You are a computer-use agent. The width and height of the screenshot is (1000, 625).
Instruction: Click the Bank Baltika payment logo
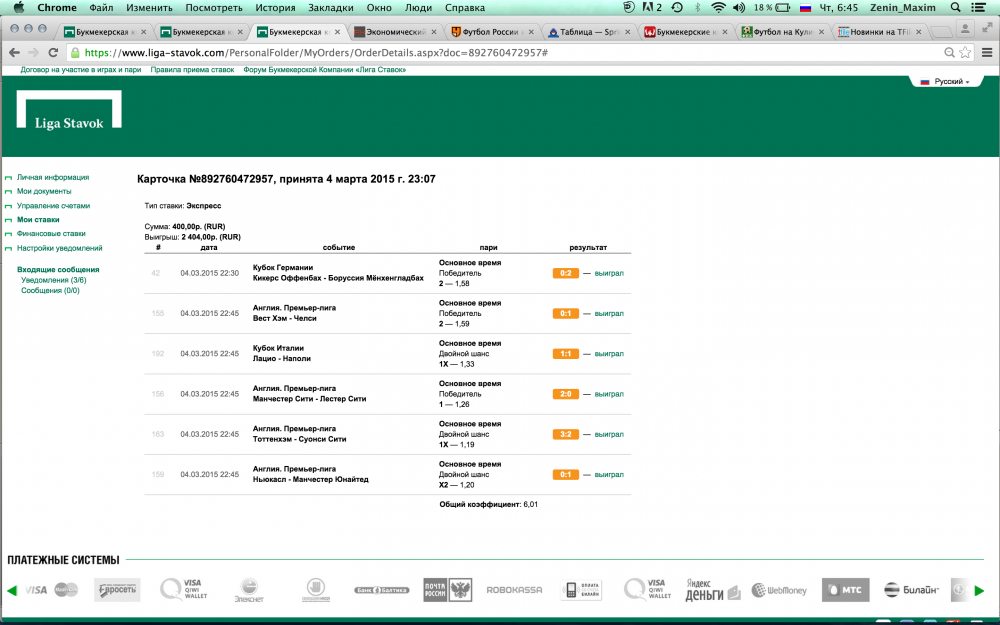coord(381,590)
